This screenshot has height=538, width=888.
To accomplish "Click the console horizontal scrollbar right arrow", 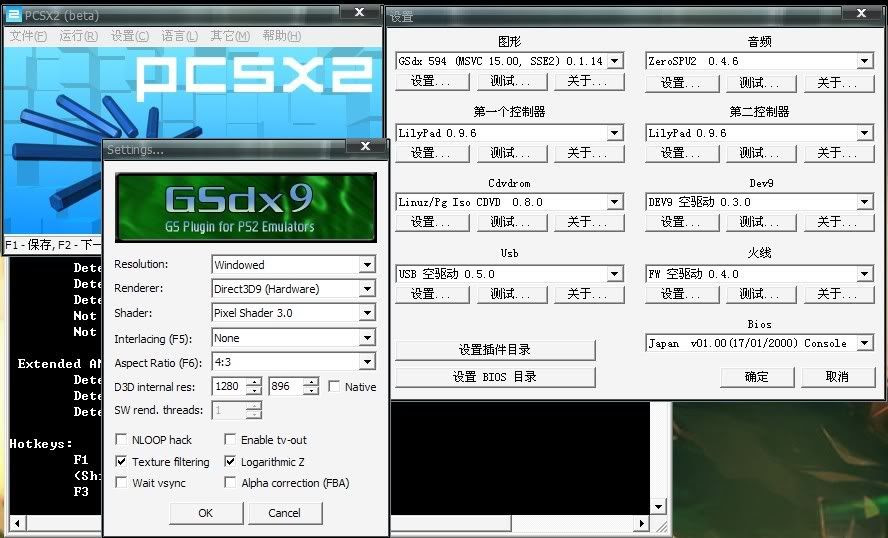I will 642,523.
